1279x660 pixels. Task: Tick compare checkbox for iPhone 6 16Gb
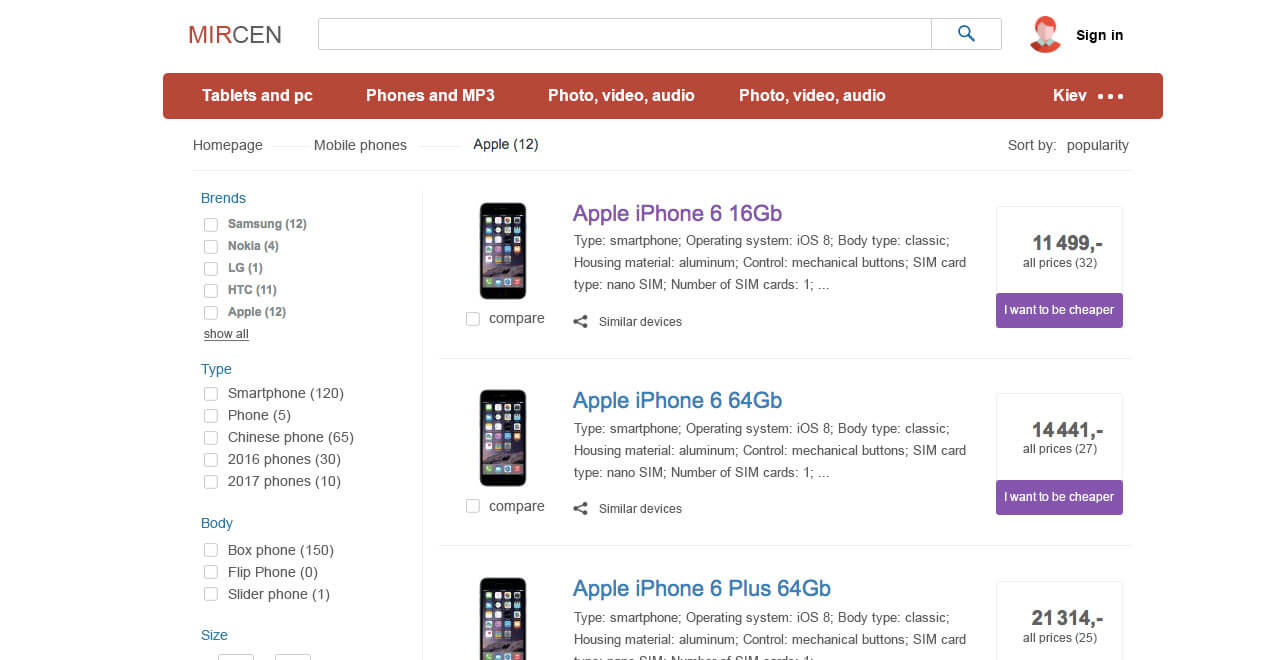473,319
